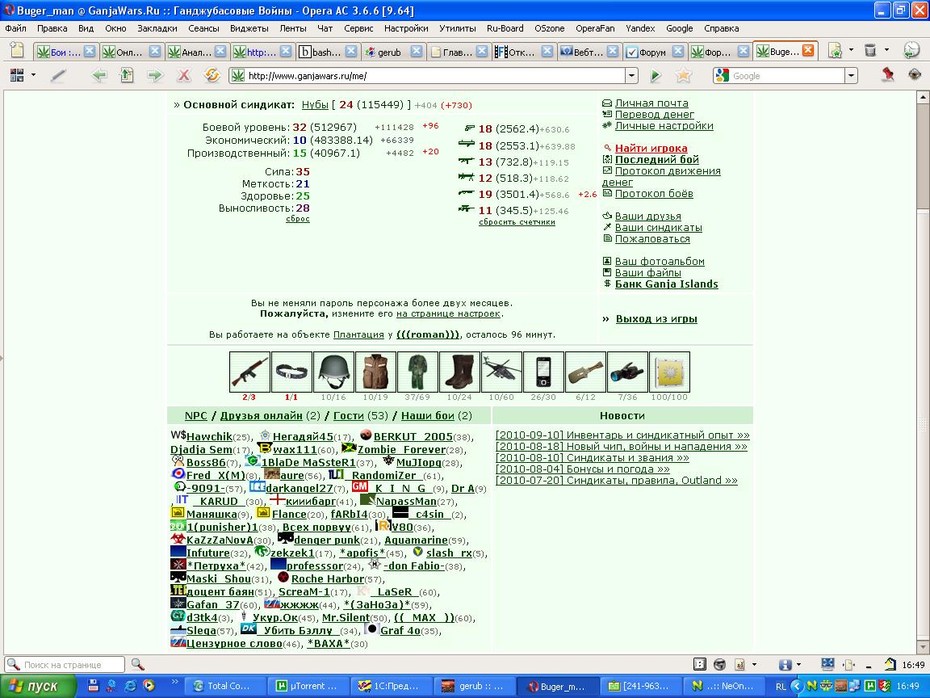Bookmark page with the star icon
Screen dimensions: 930x698
tap(683, 75)
